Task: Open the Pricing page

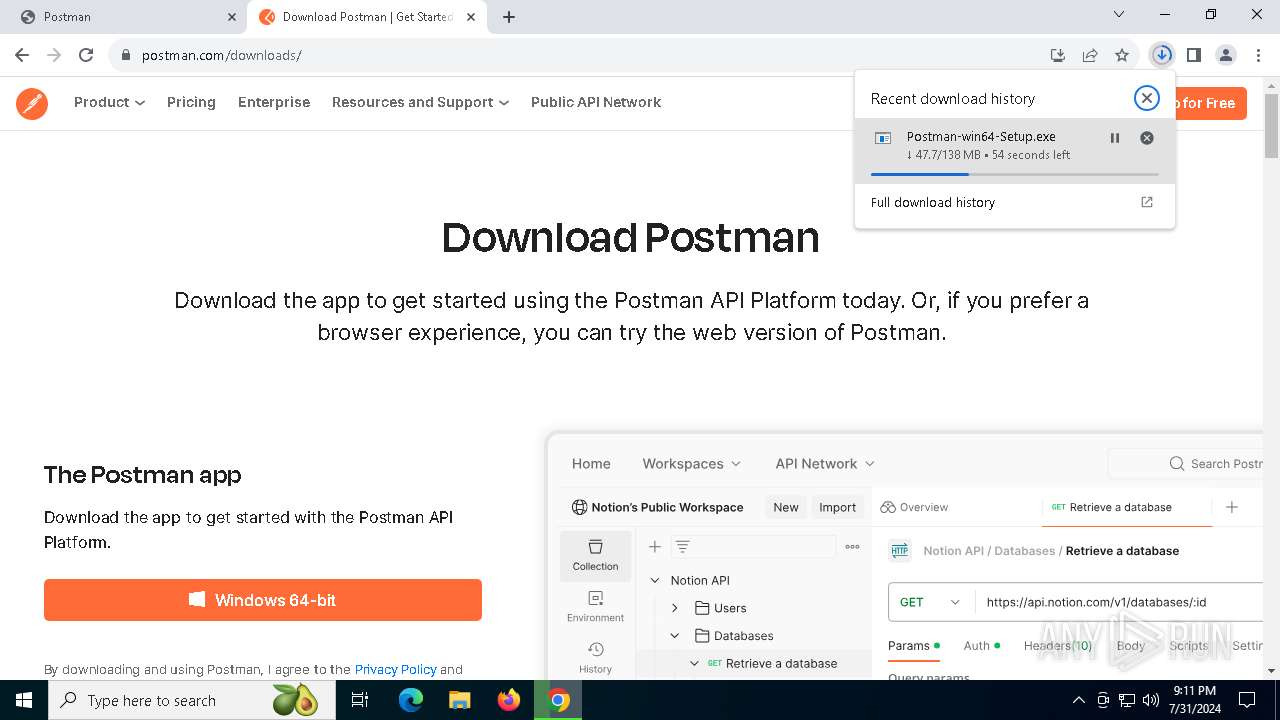Action: 191,102
